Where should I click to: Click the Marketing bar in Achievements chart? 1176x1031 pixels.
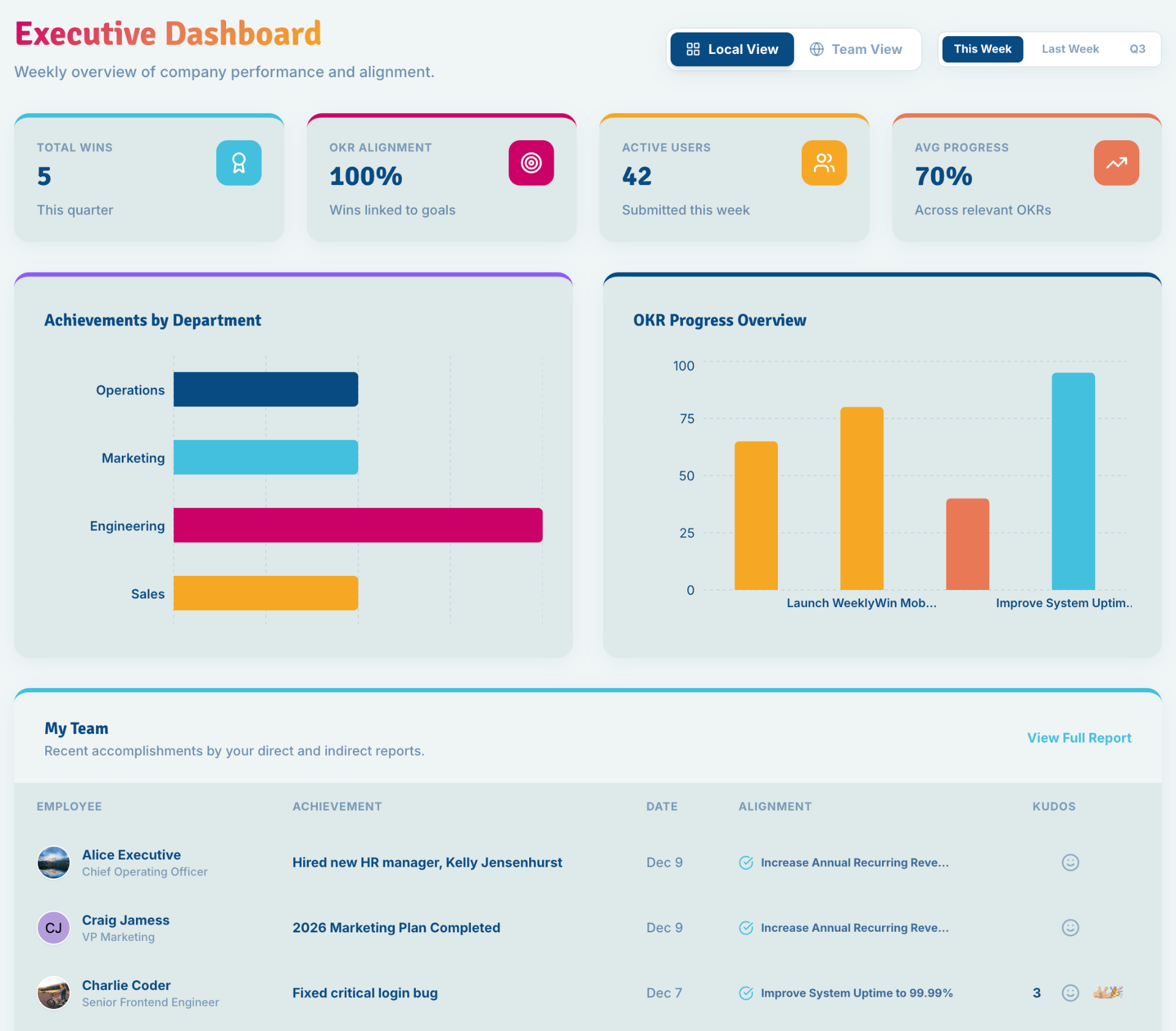(x=266, y=457)
